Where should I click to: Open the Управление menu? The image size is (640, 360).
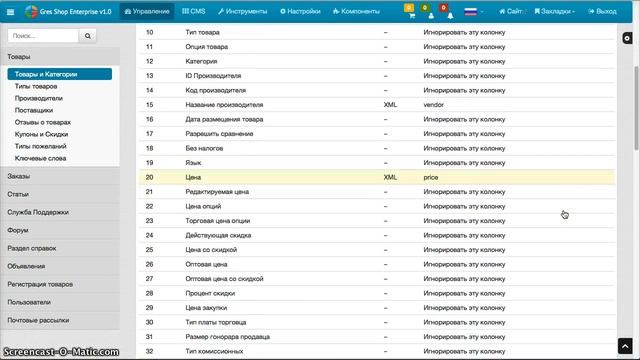(x=147, y=11)
